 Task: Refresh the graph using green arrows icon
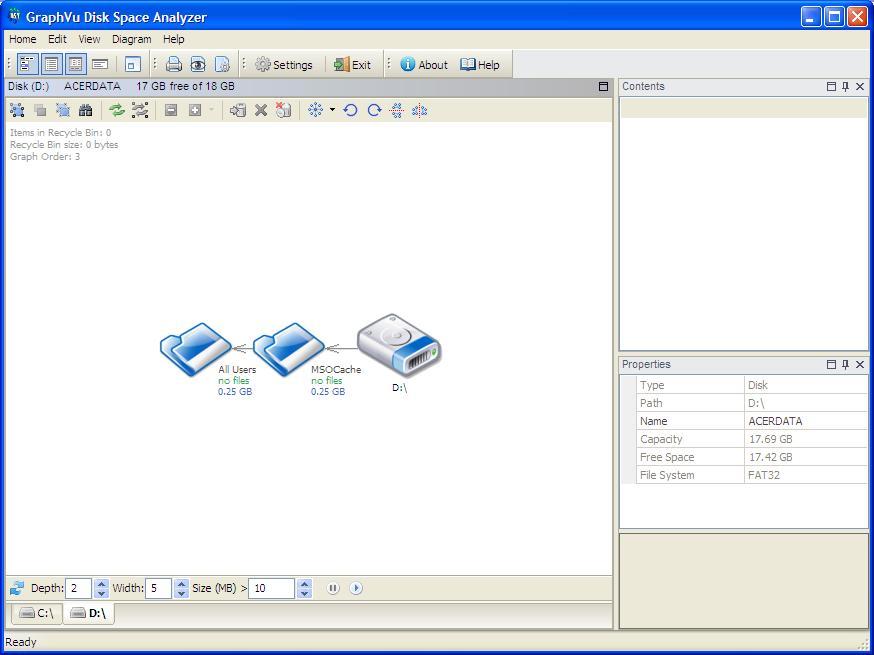[x=117, y=110]
